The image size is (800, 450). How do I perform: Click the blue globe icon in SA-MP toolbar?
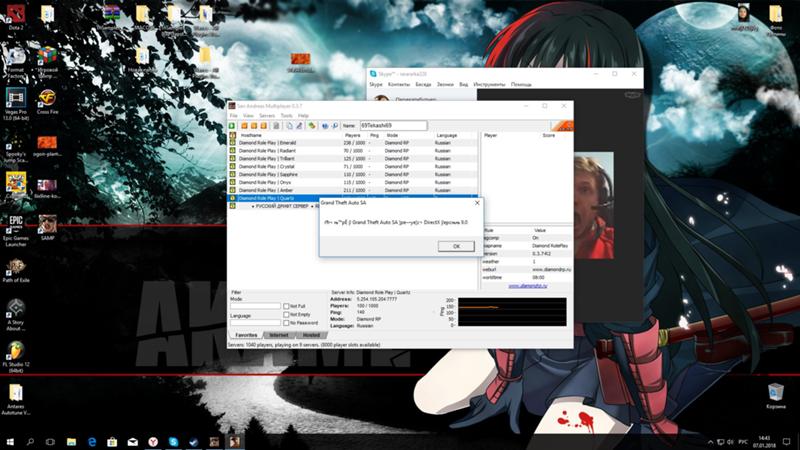[324, 126]
